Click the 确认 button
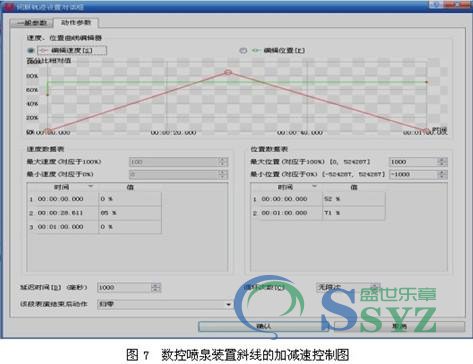This screenshot has width=473, height=364. 264,326
